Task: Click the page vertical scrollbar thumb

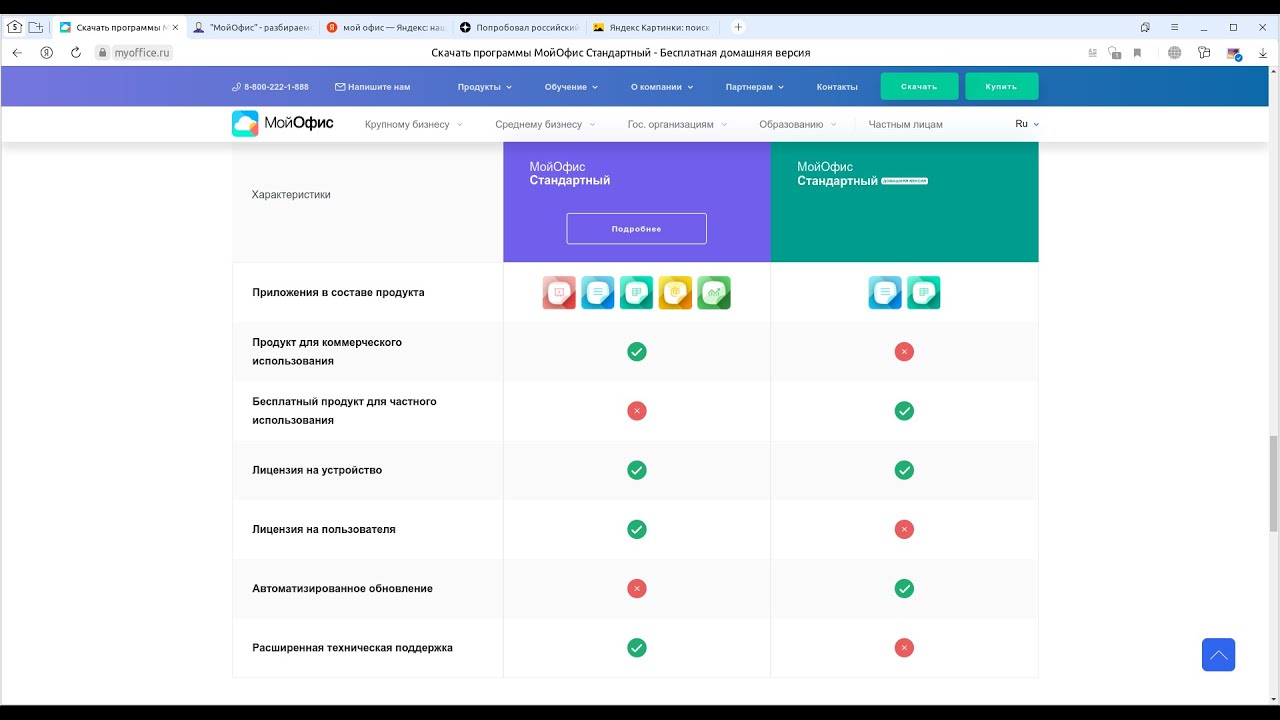Action: [1273, 483]
